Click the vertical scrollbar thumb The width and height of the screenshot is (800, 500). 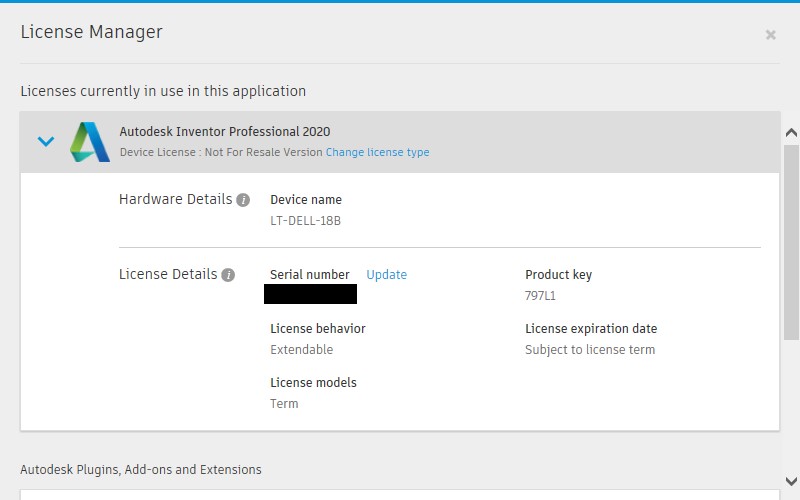coord(791,242)
